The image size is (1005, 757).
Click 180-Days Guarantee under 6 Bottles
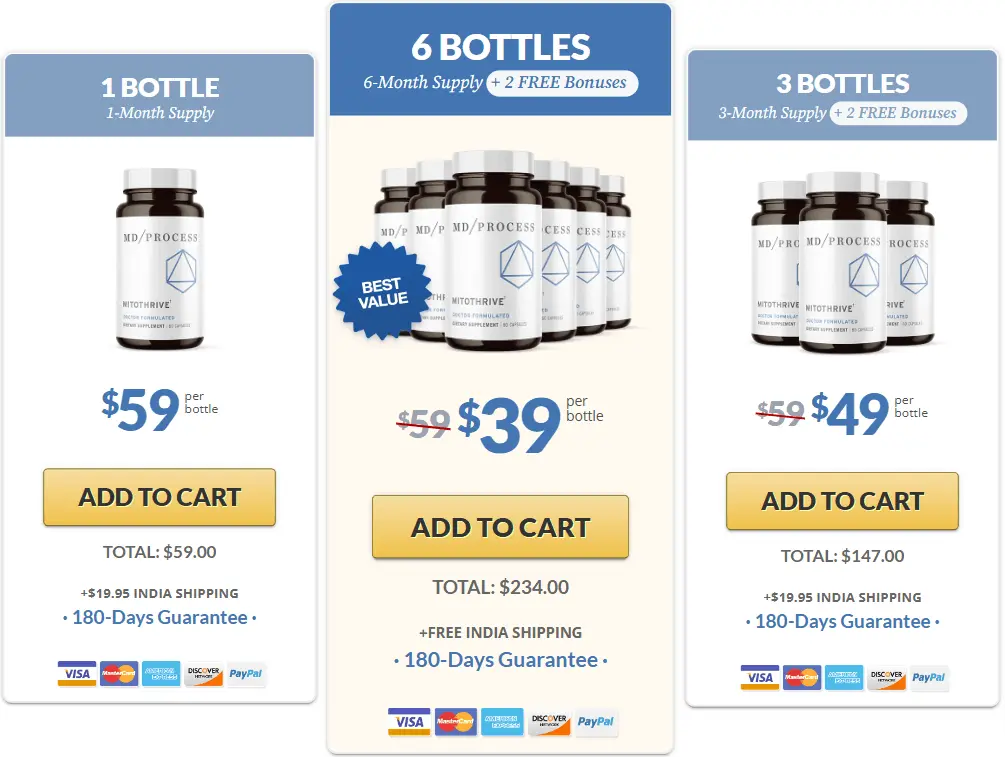(501, 660)
